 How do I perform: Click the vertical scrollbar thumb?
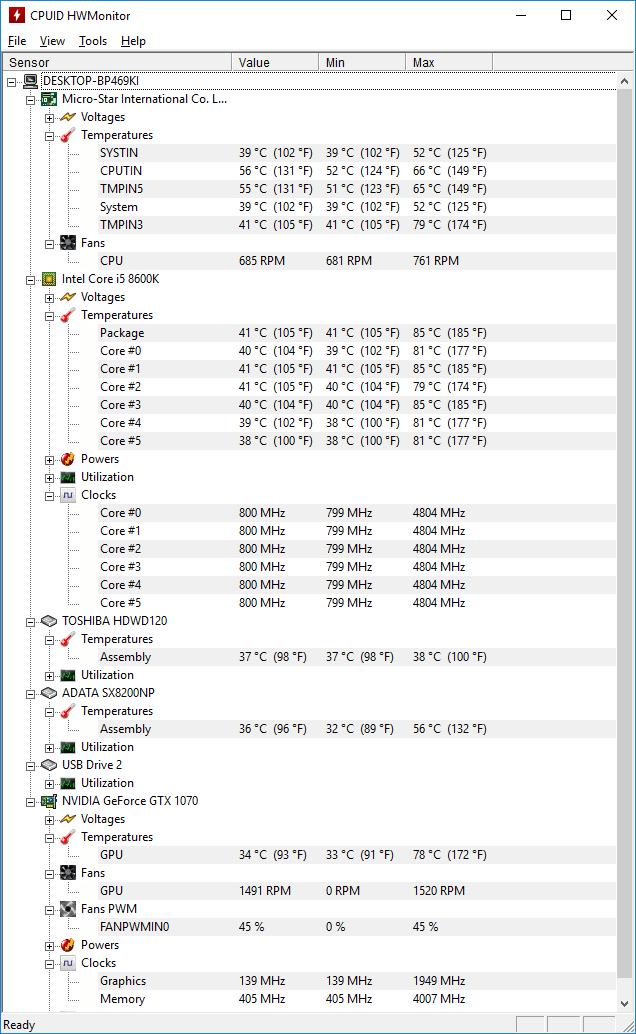click(624, 533)
